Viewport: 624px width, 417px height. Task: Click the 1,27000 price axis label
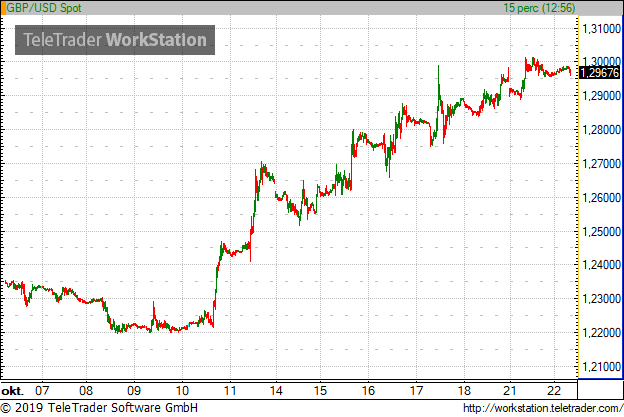601,164
